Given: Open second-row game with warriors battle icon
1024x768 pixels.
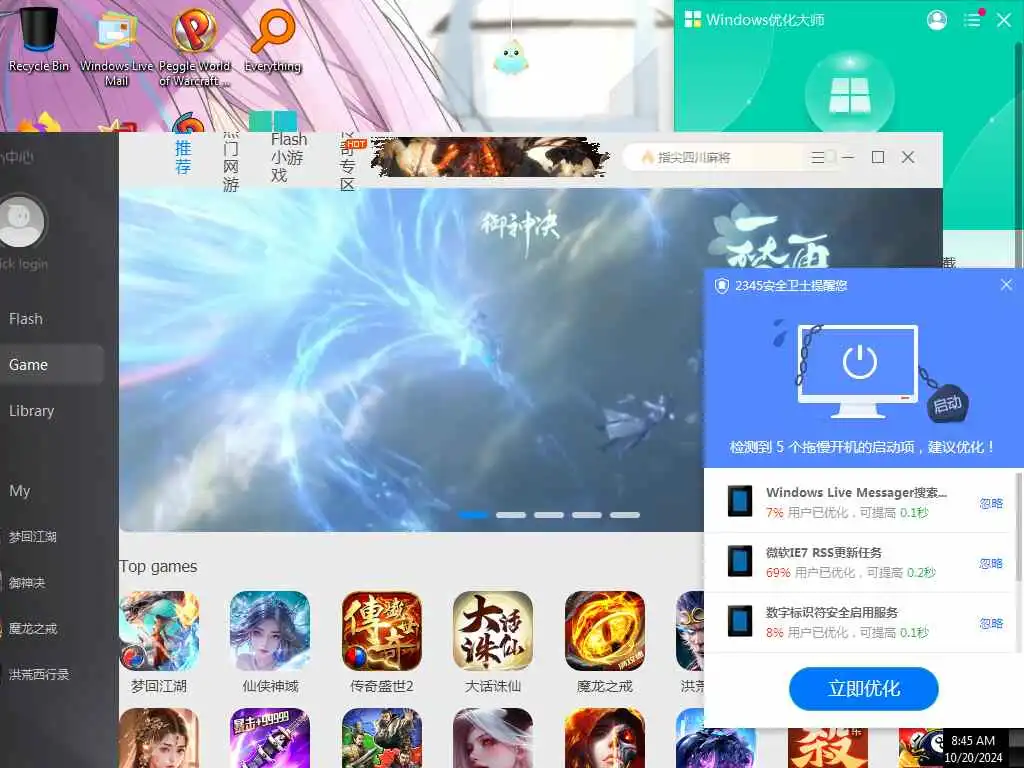Looking at the screenshot, I should (382, 738).
